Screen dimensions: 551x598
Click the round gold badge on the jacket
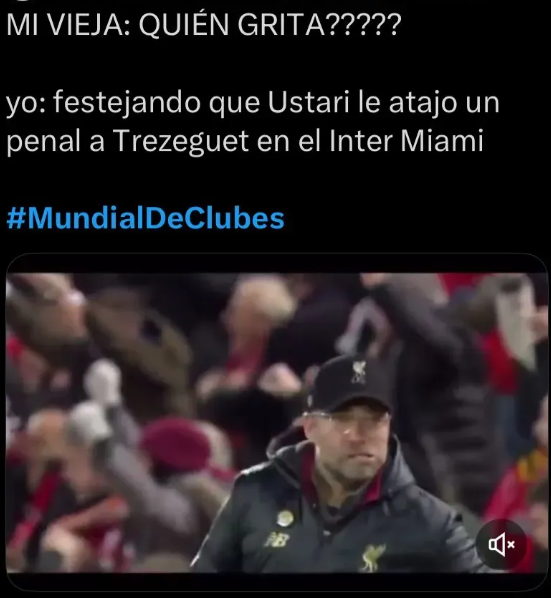tap(285, 518)
